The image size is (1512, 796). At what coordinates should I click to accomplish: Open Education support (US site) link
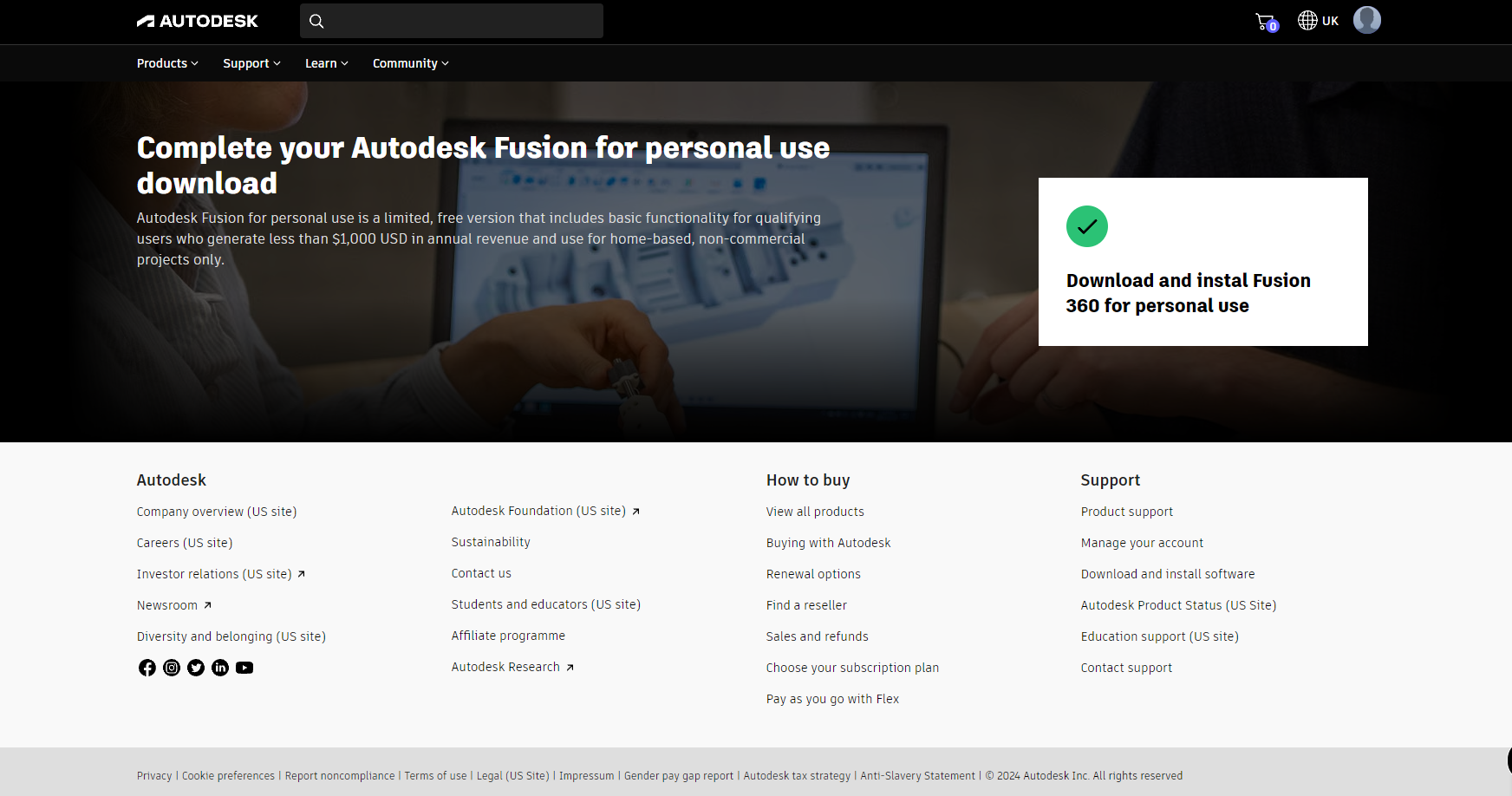(1160, 636)
